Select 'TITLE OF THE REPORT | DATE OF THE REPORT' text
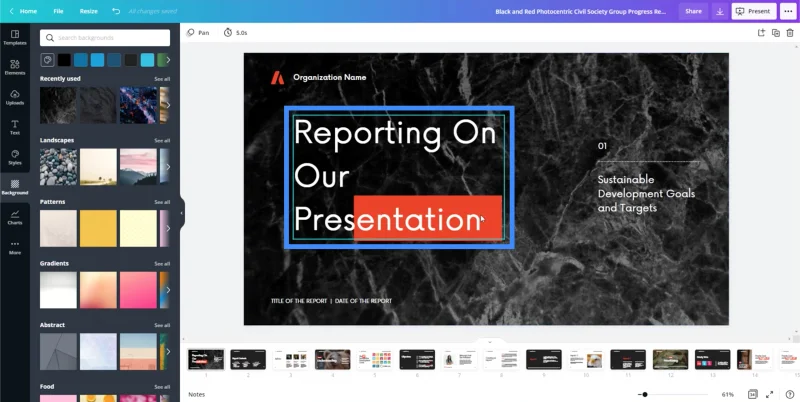The width and height of the screenshot is (800, 402). click(332, 301)
